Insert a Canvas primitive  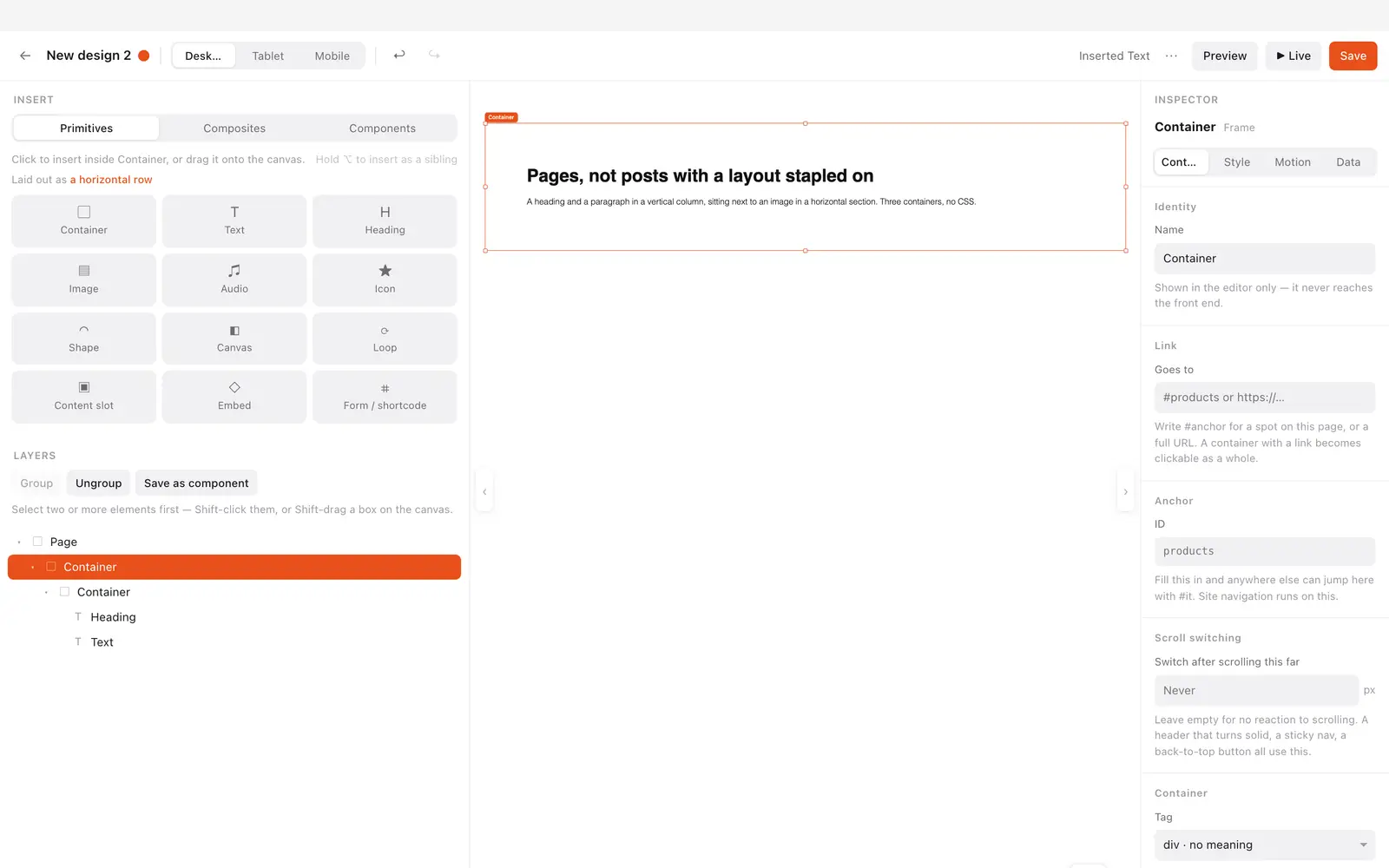pos(234,339)
